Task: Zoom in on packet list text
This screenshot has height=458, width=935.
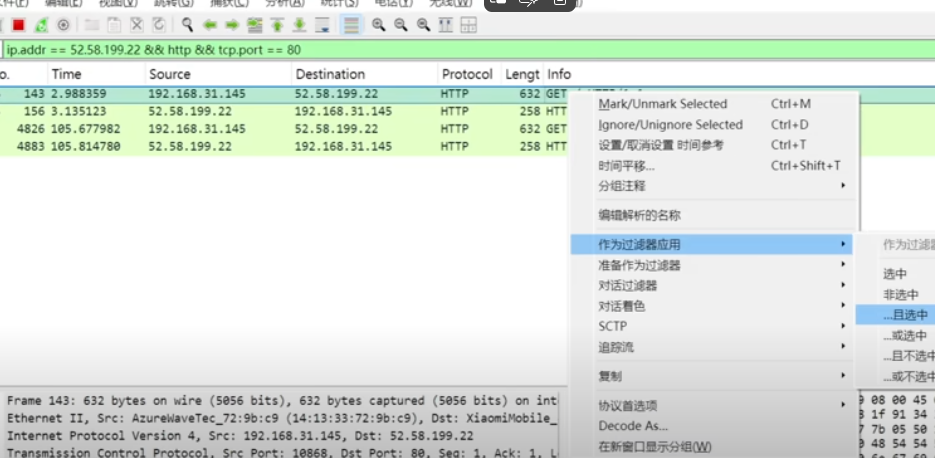Action: (x=379, y=25)
